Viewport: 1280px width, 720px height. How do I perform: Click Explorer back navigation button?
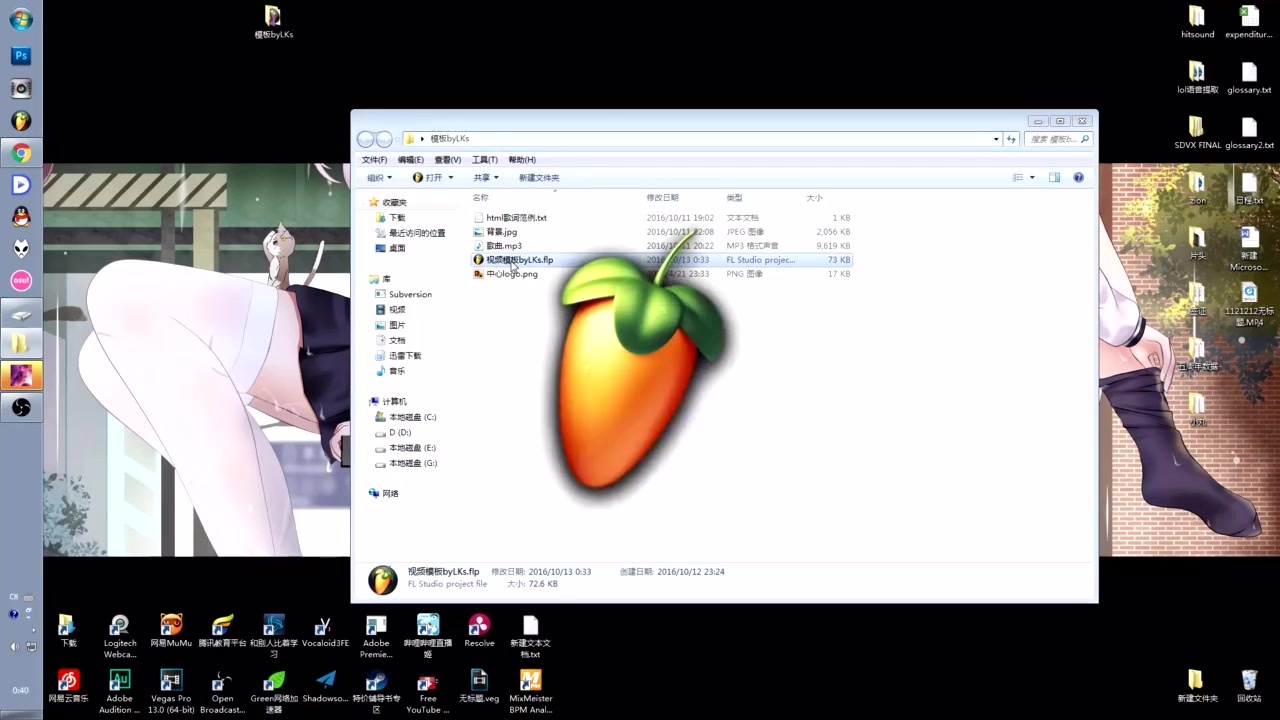tap(366, 139)
